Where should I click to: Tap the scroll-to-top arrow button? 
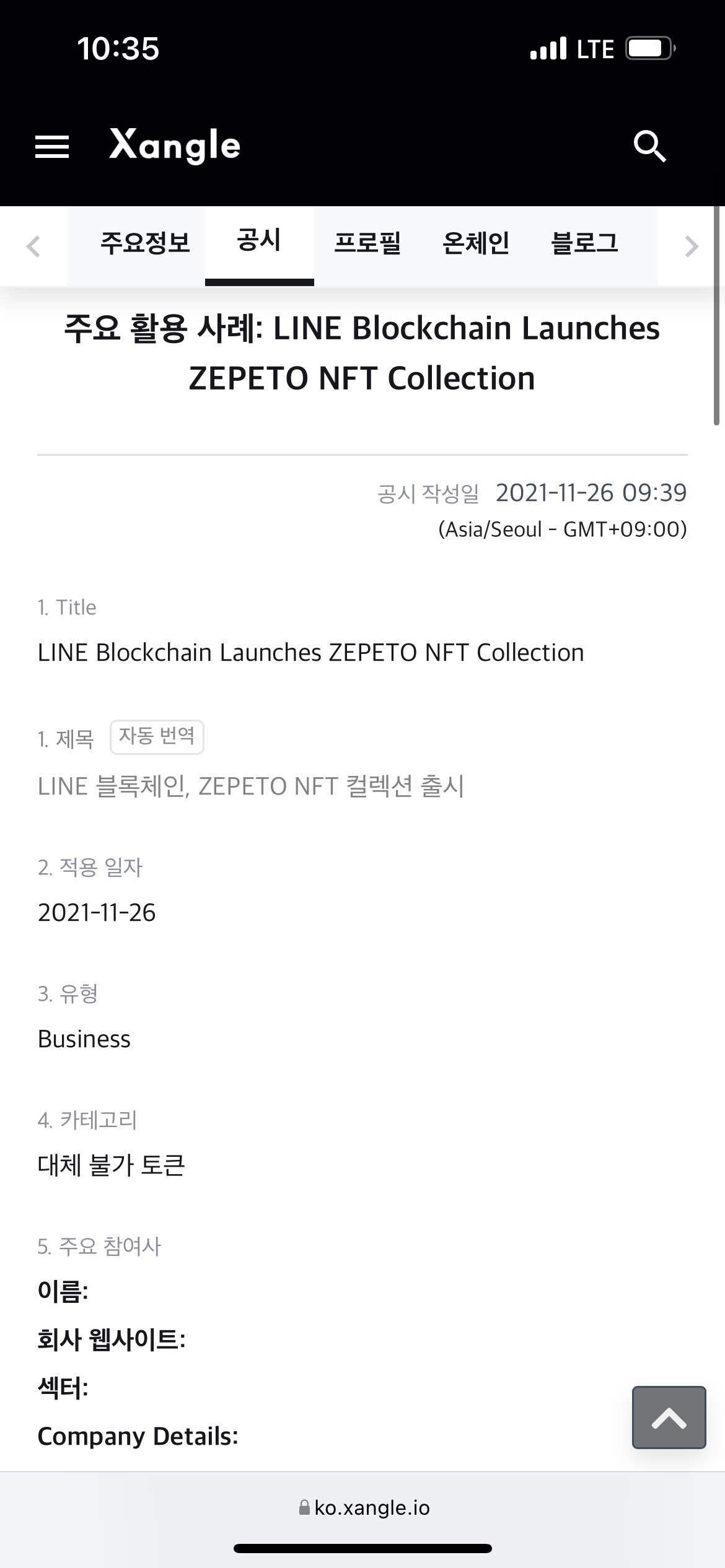click(669, 1417)
